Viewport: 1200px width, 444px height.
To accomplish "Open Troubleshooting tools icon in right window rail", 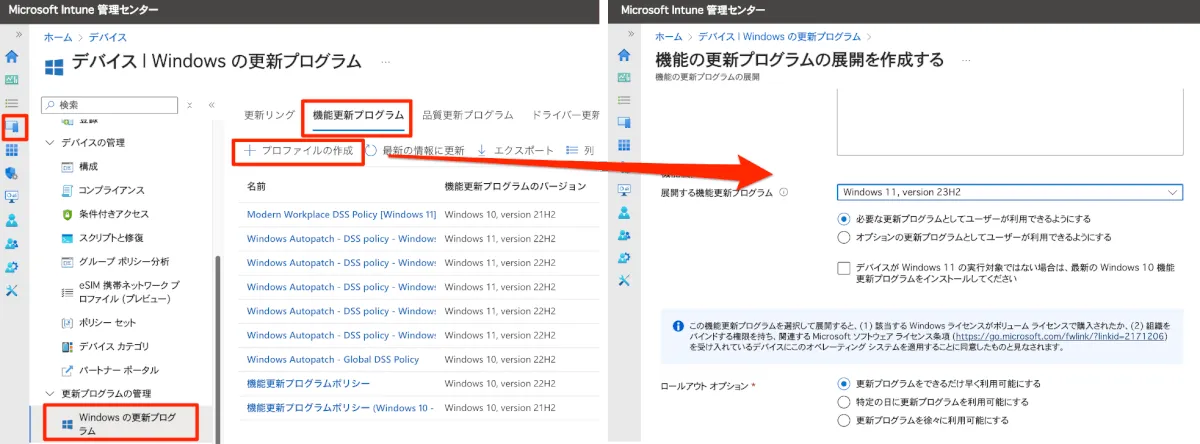I will (x=625, y=279).
